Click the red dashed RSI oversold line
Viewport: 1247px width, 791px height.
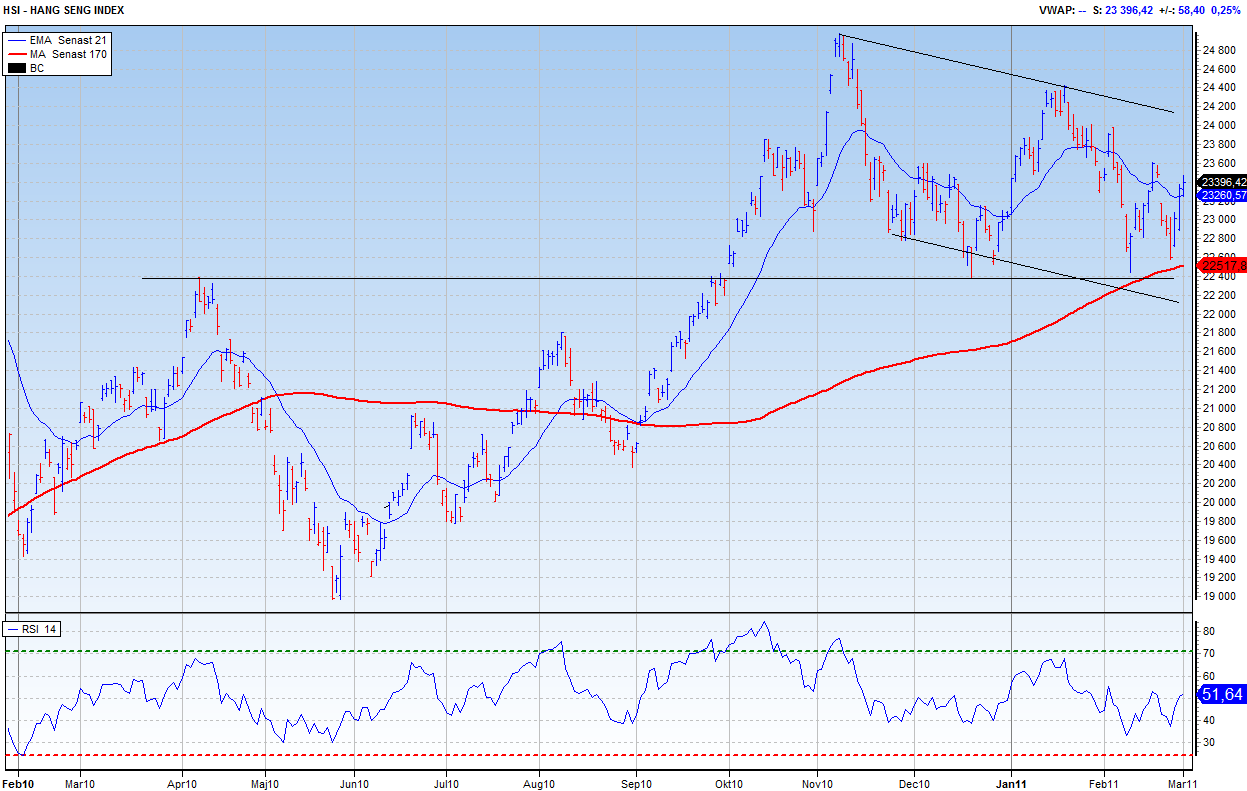pos(600,755)
